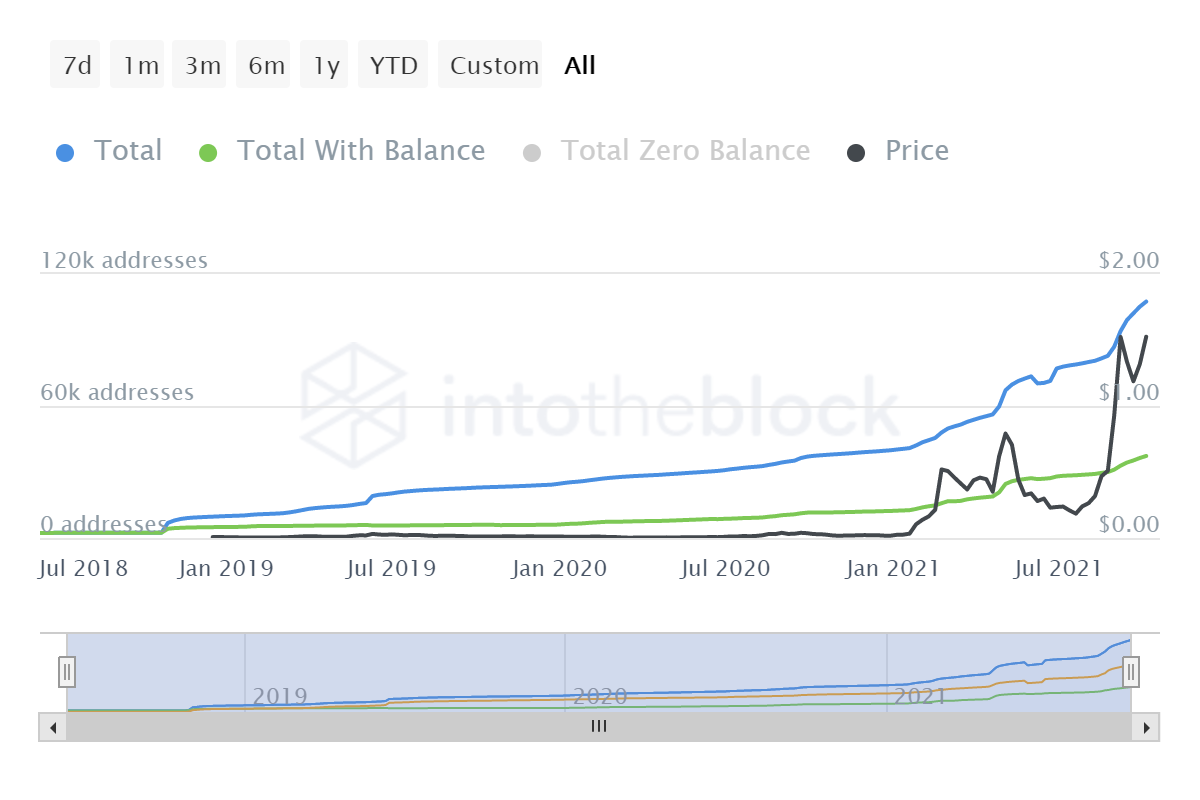Select the 7d time range
Image resolution: width=1200 pixels, height=800 pixels.
coord(77,66)
